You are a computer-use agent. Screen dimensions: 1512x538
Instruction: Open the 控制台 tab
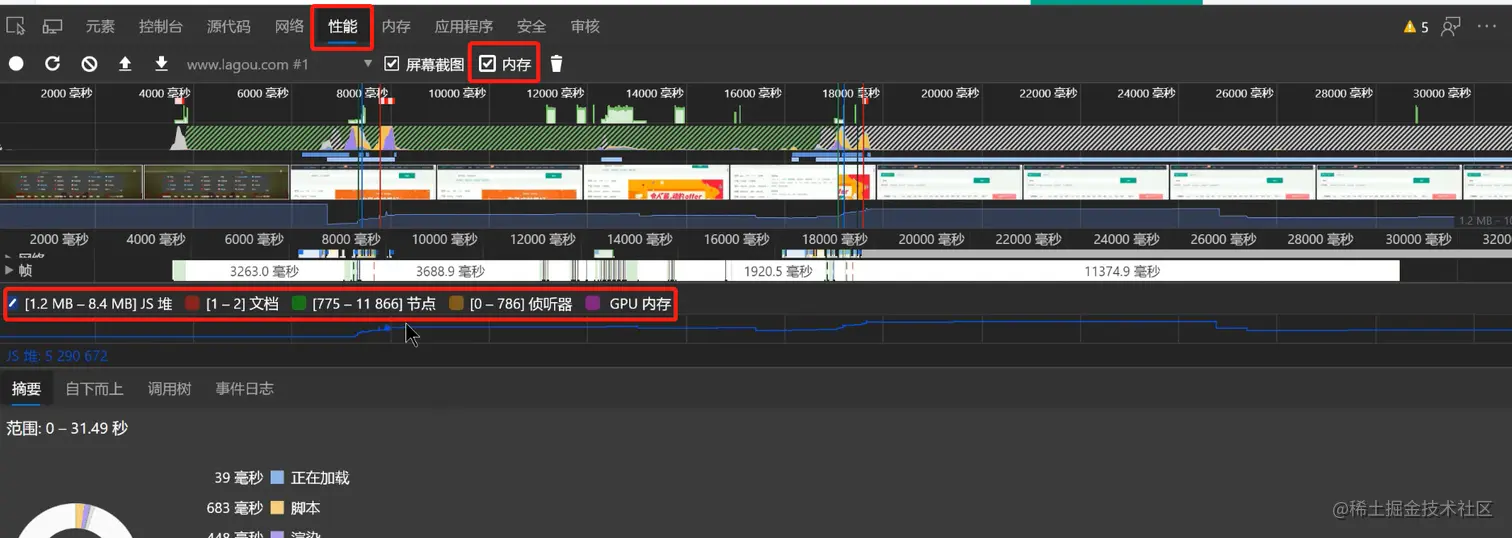click(161, 27)
